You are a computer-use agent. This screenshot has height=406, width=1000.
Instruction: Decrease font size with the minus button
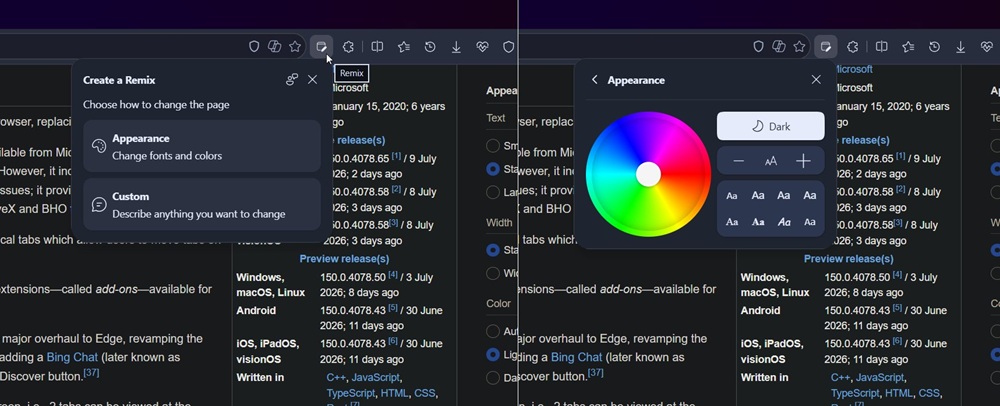click(739, 161)
